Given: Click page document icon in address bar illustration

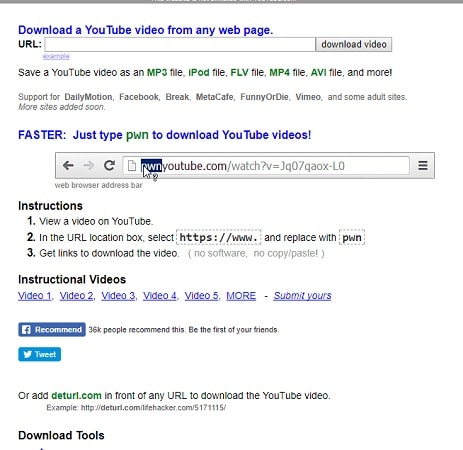Looking at the screenshot, I should click(132, 165).
